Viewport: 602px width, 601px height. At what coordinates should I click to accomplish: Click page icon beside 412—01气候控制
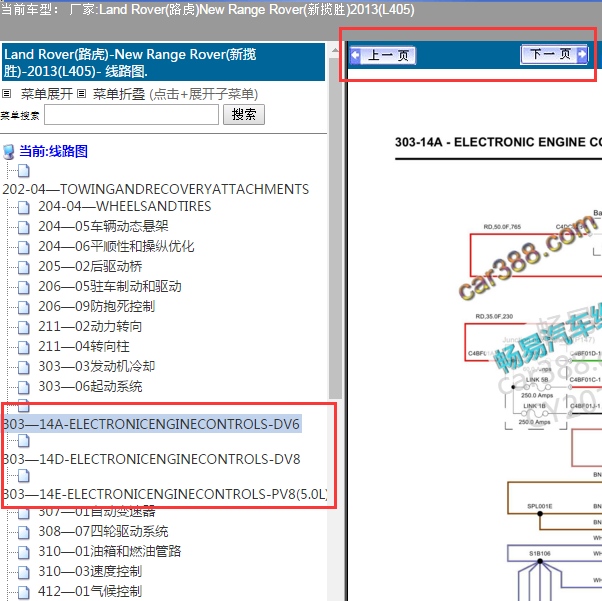click(23, 592)
